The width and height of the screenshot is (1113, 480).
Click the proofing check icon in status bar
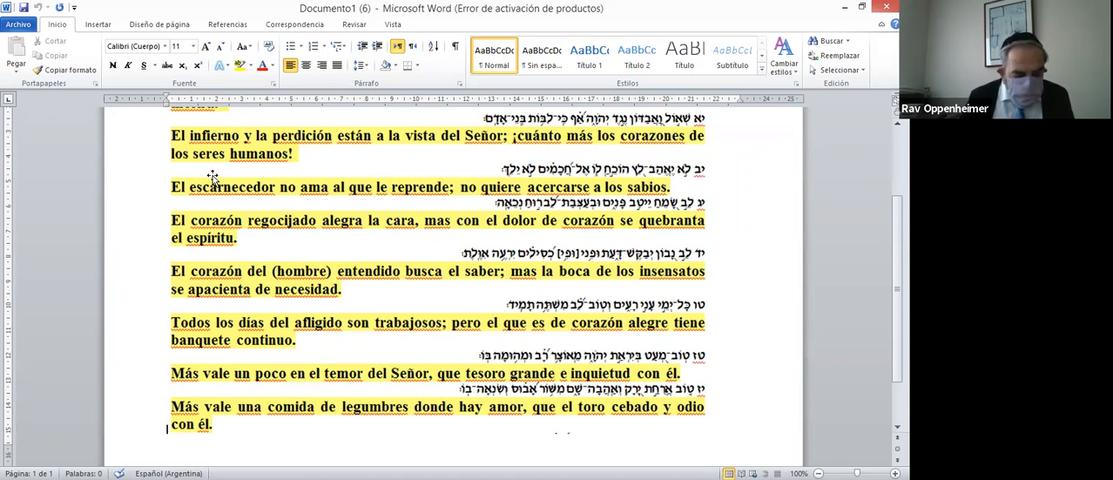pyautogui.click(x=119, y=473)
